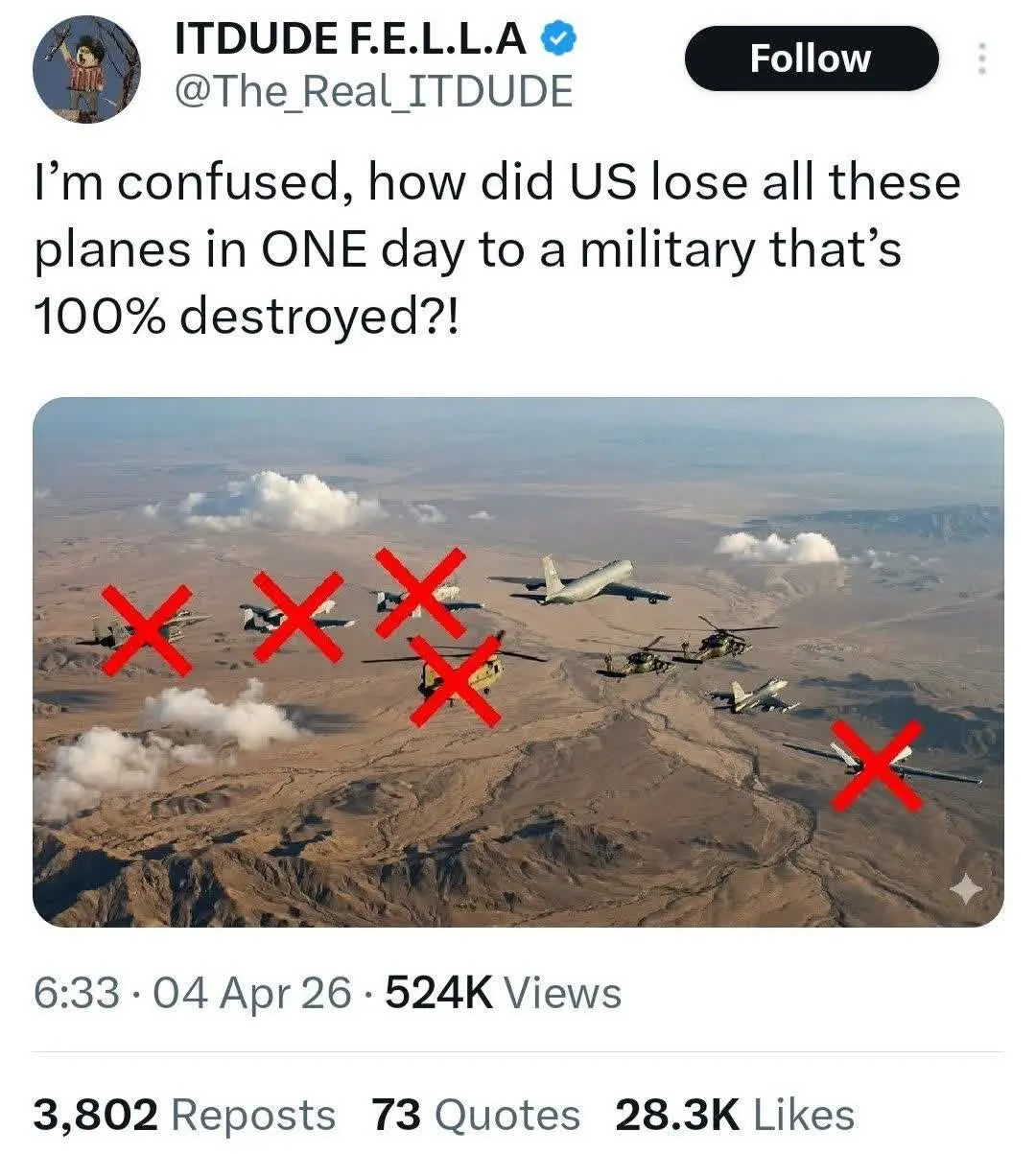The image size is (1036, 1154).
Task: Click the ITDUDE F.E.L.L.A display name
Action: pos(351,38)
